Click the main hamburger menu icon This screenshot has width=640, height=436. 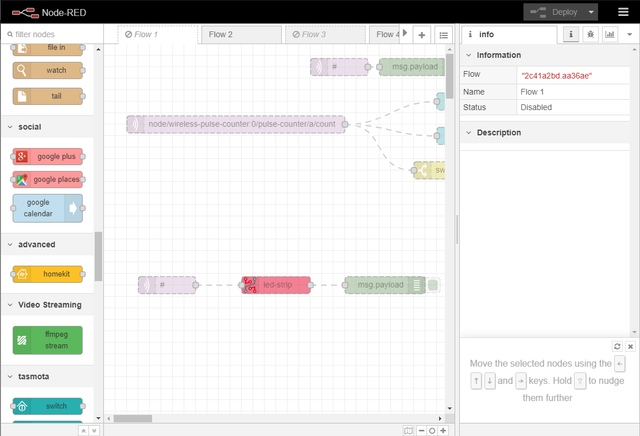tap(622, 12)
